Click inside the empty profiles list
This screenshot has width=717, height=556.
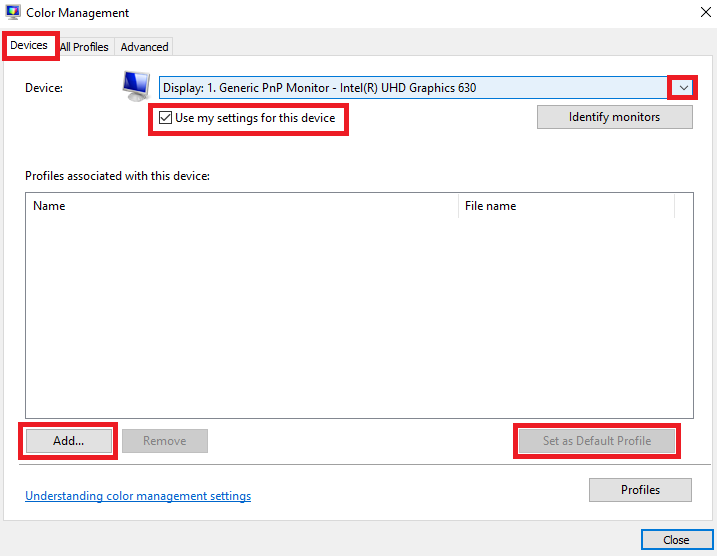pyautogui.click(x=359, y=318)
